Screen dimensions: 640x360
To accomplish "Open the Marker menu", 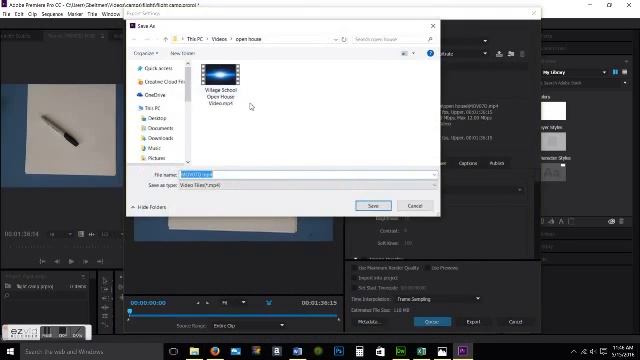I will point(75,14).
